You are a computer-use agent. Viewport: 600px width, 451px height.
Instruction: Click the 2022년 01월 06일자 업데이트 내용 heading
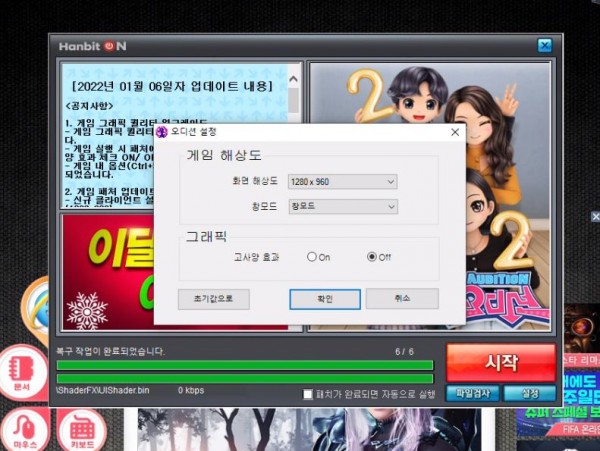(x=173, y=86)
